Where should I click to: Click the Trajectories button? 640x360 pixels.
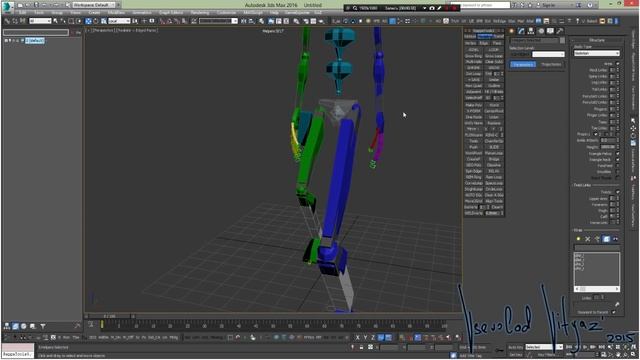(551, 64)
